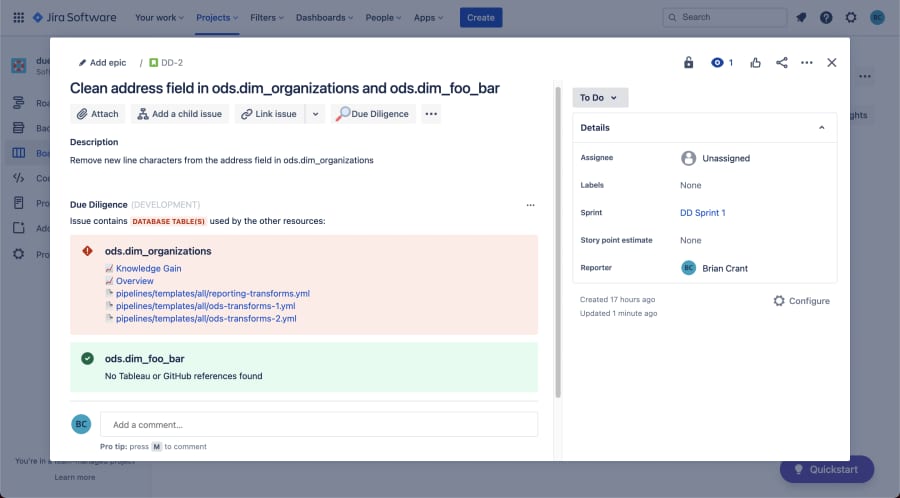Open the Apps menu
Screen dimensions: 900x498
(428, 17)
